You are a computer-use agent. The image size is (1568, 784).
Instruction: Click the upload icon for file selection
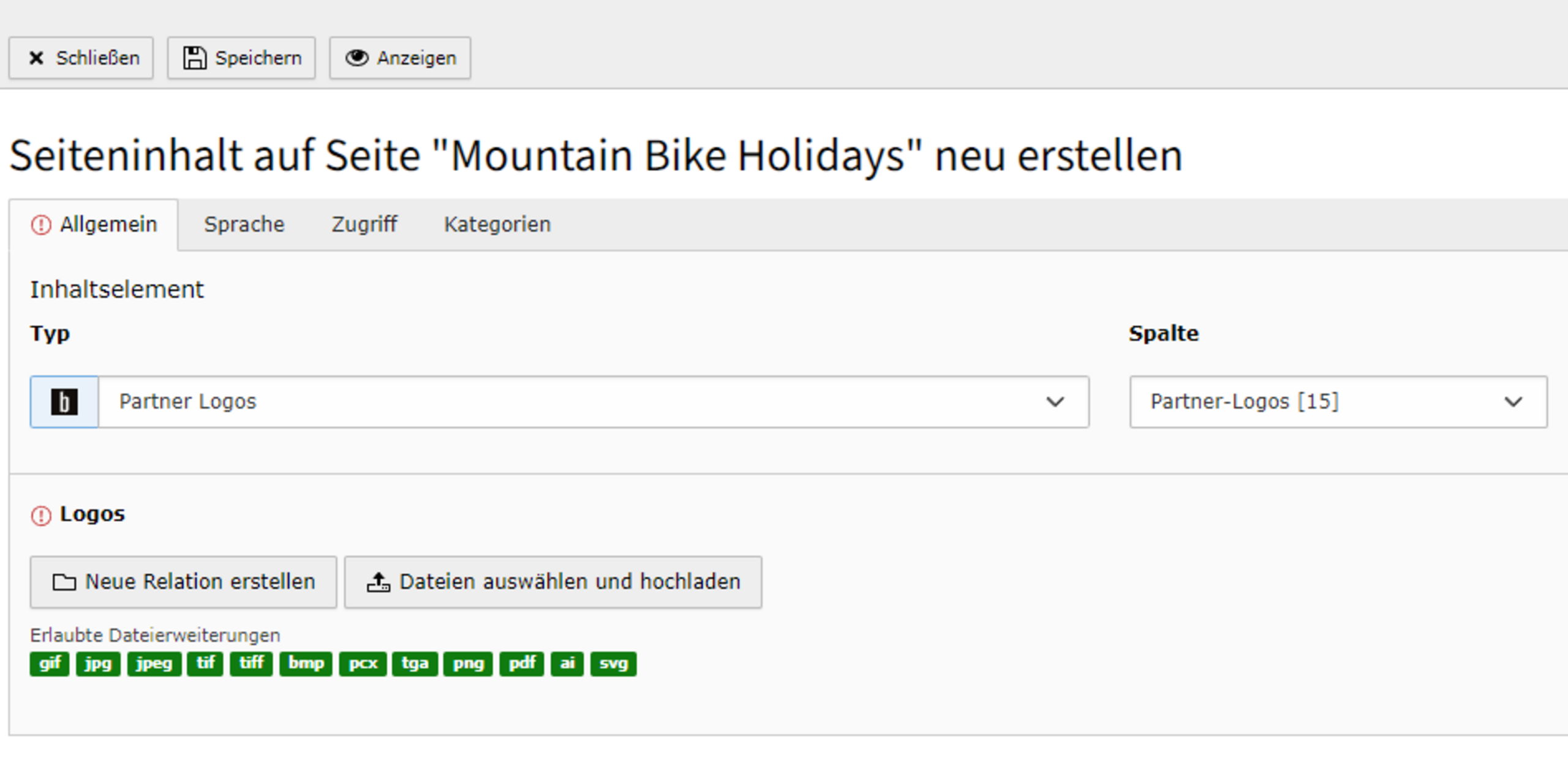[378, 582]
